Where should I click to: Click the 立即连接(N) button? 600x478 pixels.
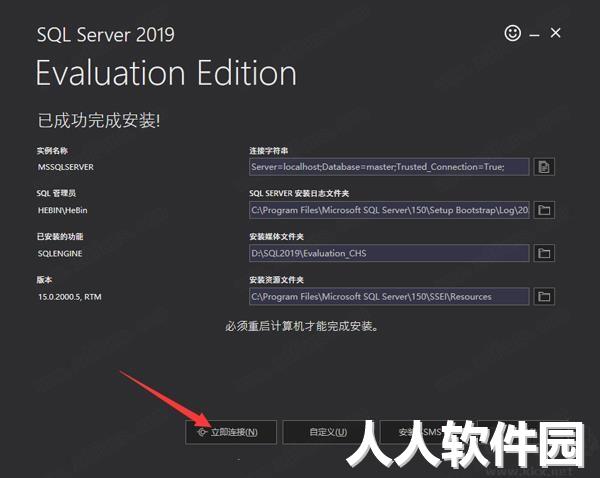(231, 432)
